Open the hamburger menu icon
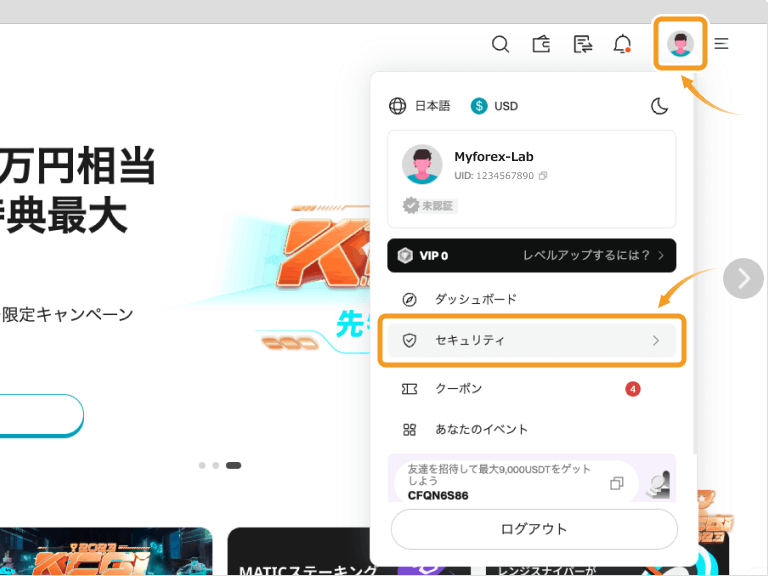 point(721,44)
